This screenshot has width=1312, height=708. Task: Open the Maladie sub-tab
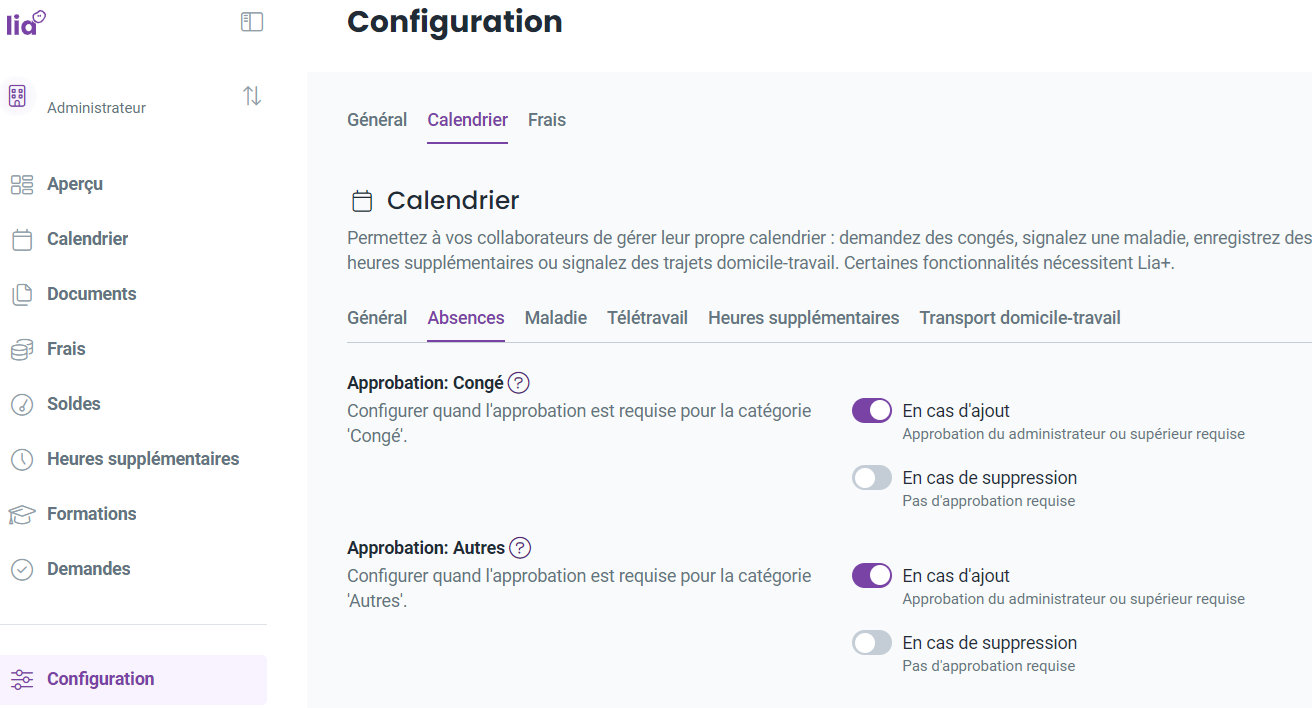556,318
